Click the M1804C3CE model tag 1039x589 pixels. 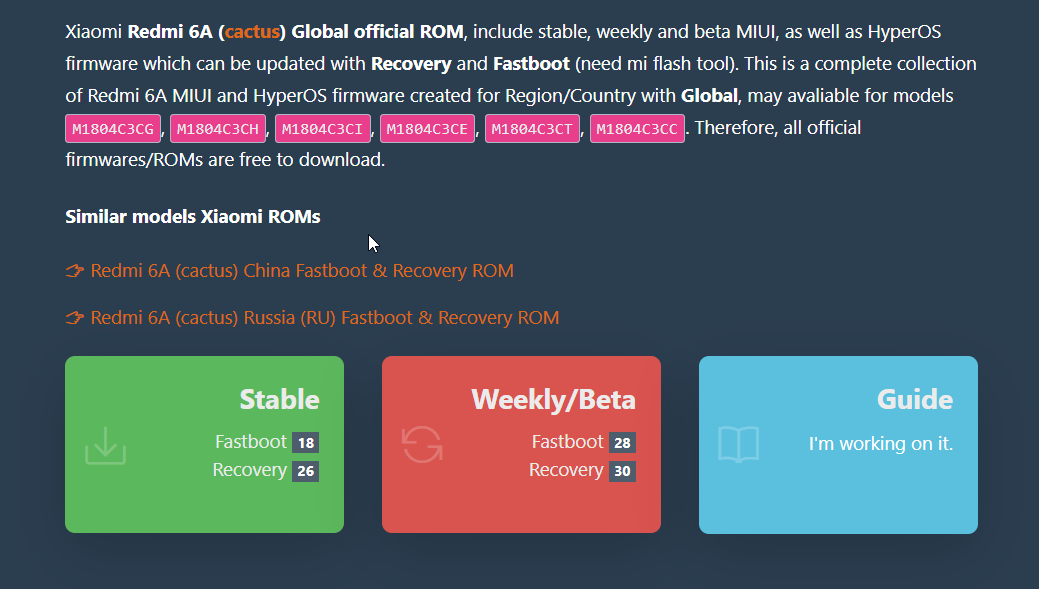click(427, 129)
